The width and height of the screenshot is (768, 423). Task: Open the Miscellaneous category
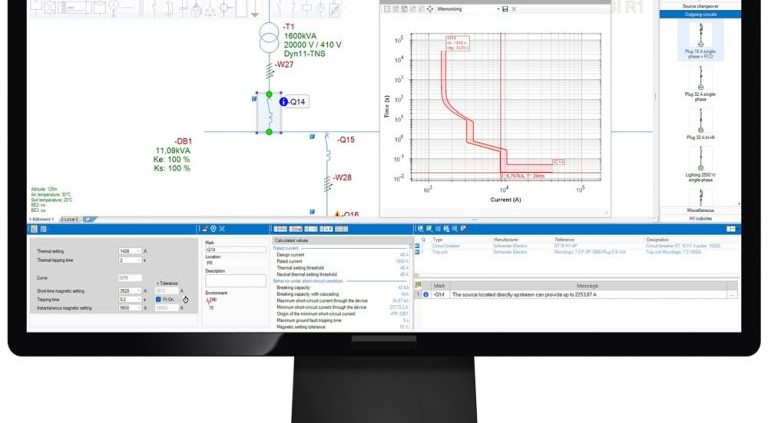700,211
